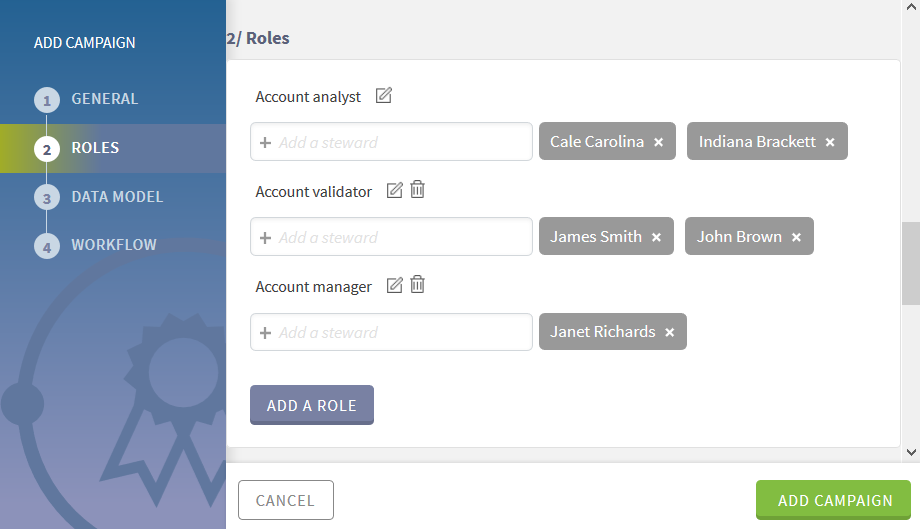The height and width of the screenshot is (529, 920).
Task: Delete the Account manager role
Action: click(x=418, y=285)
